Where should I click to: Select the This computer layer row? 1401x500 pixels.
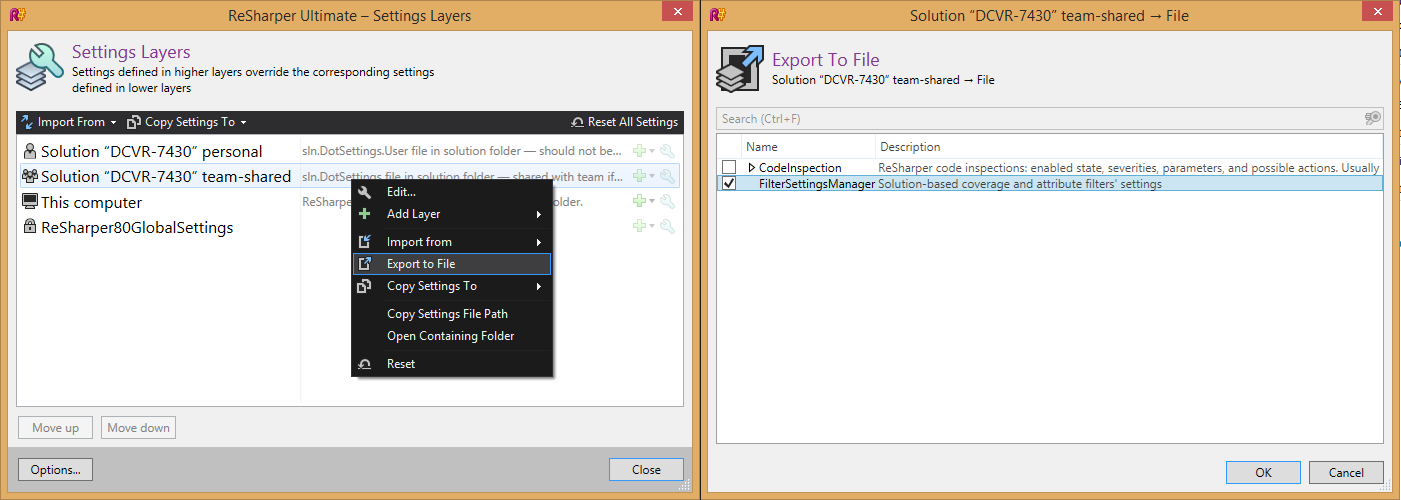[350, 202]
